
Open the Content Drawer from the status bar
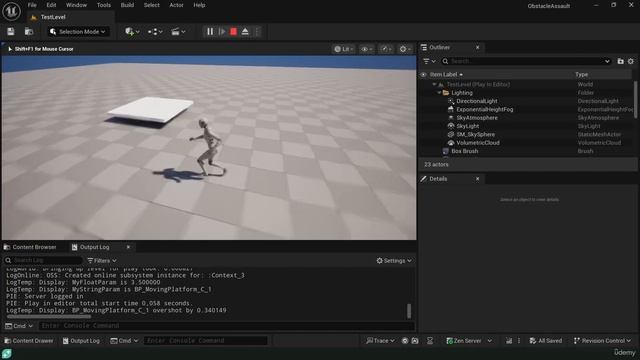pyautogui.click(x=29, y=341)
